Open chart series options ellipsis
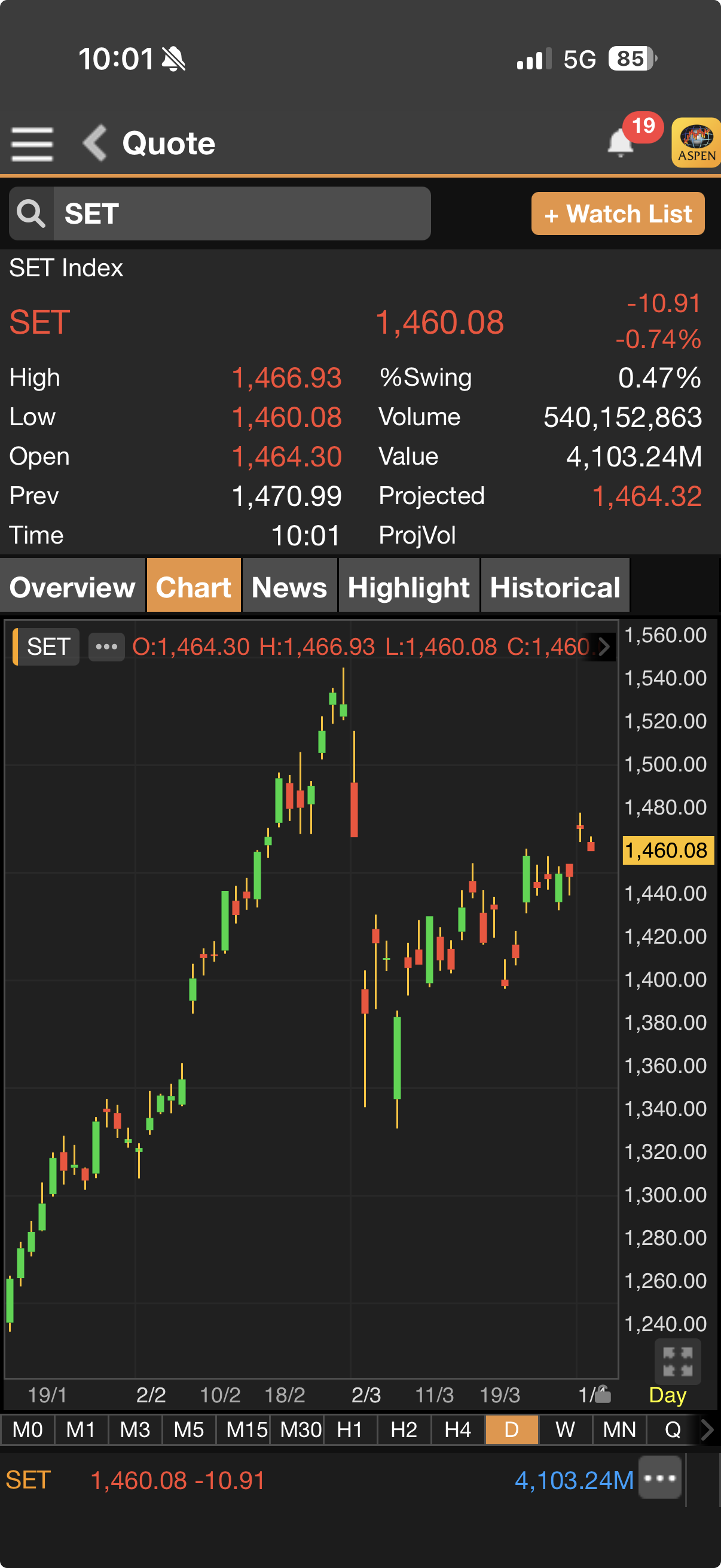 106,646
